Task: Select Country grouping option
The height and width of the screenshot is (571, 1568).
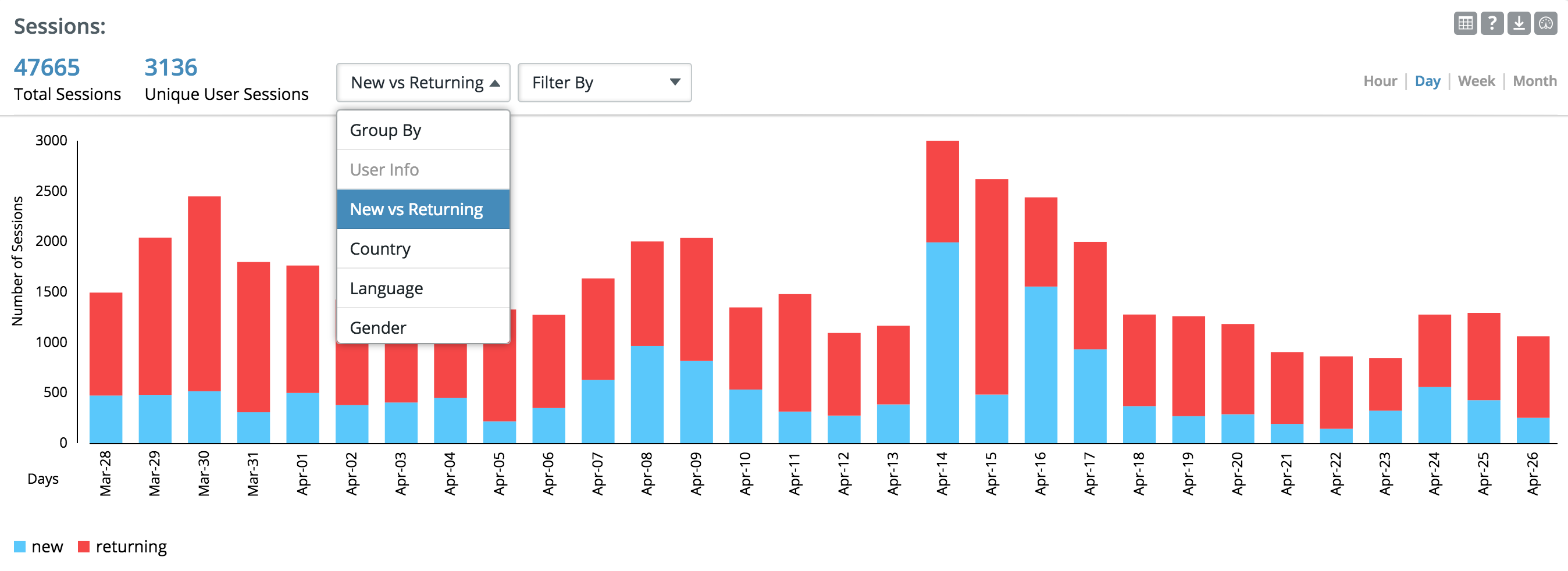Action: (423, 248)
